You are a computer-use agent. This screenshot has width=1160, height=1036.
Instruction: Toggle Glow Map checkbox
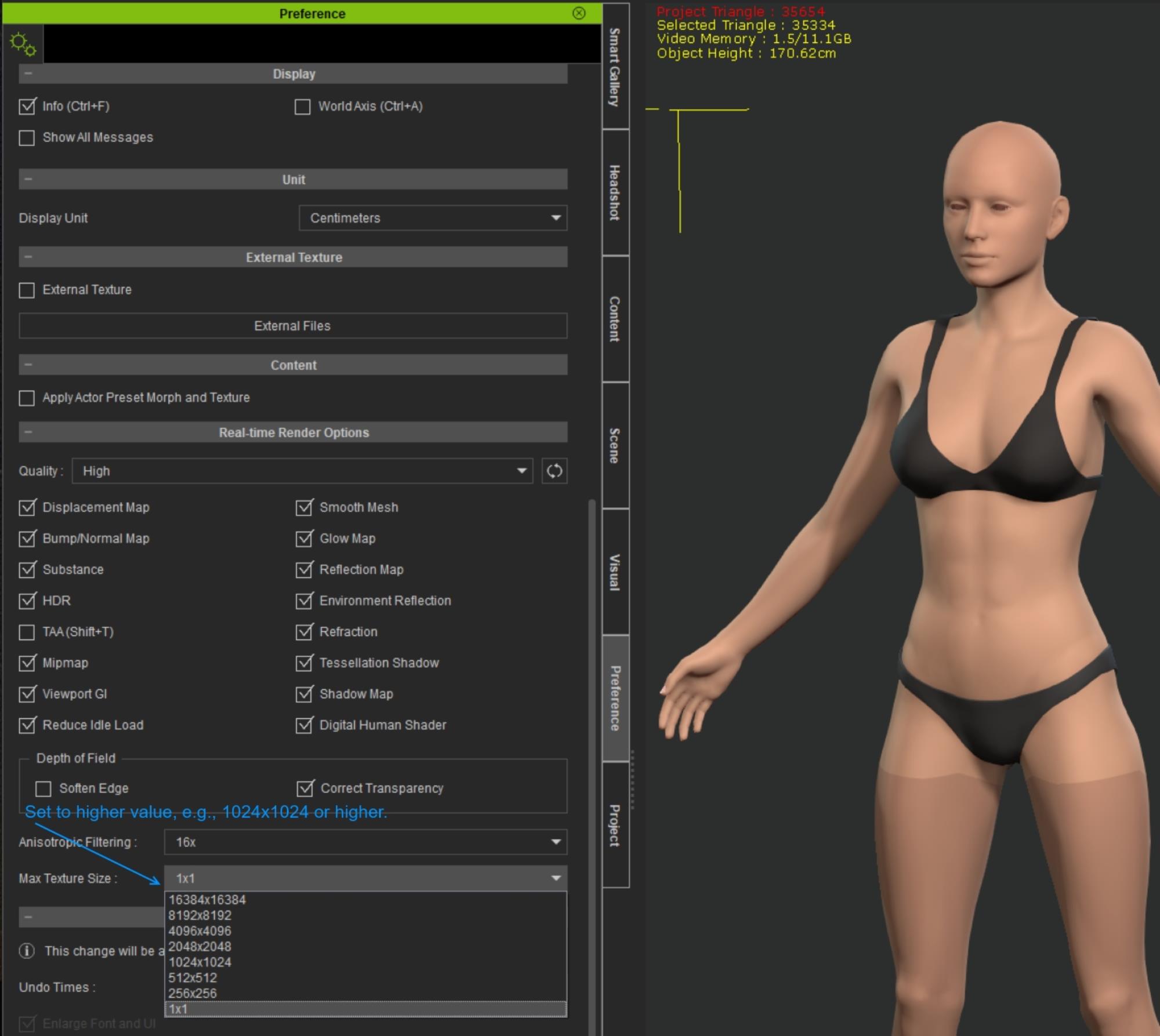[x=304, y=539]
